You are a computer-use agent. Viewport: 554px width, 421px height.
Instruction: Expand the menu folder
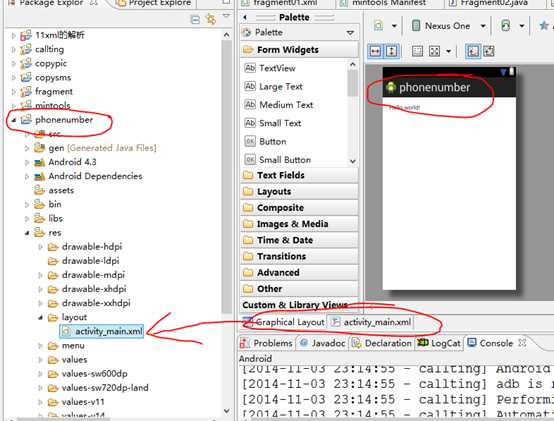click(40, 346)
